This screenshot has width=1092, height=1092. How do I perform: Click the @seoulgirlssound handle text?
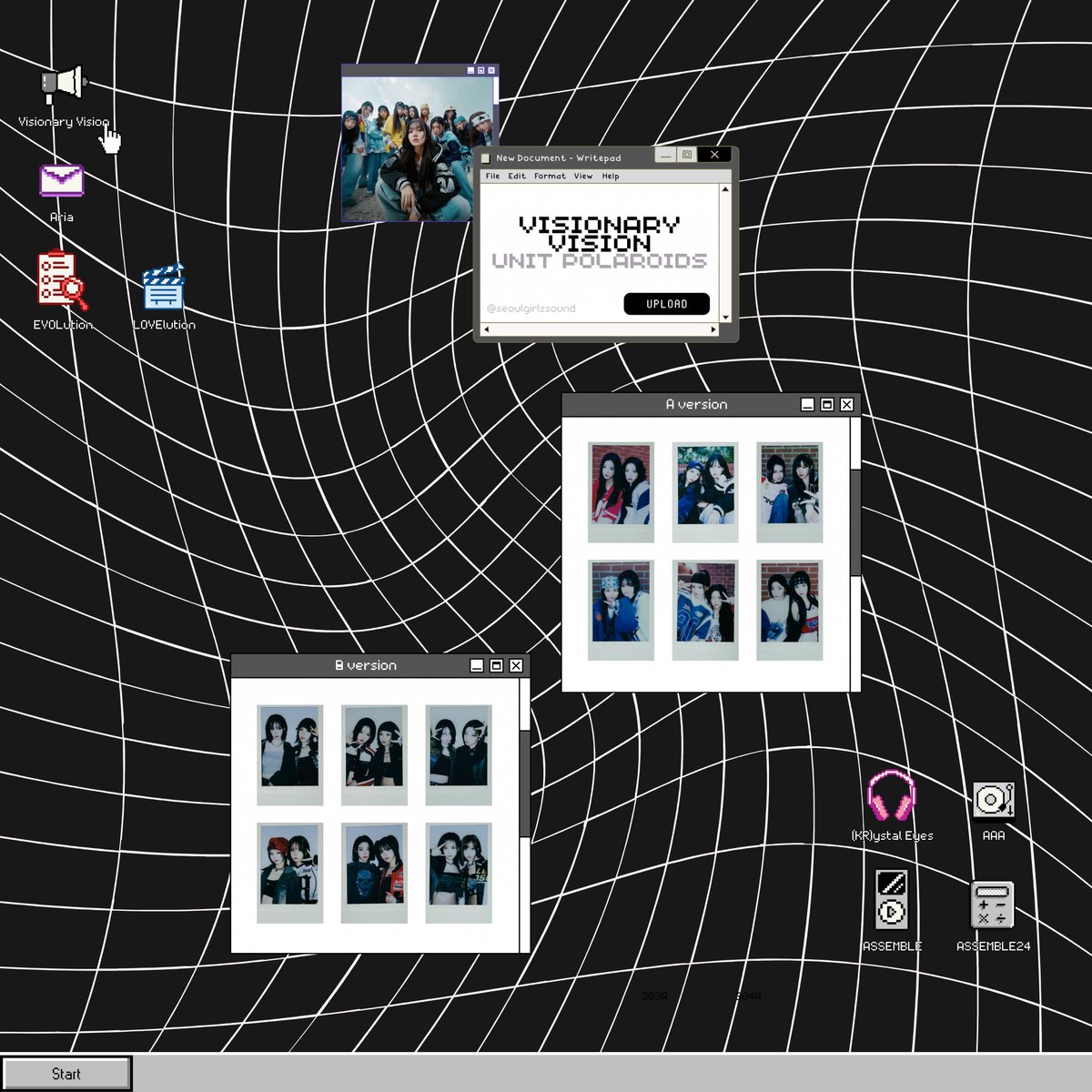(x=531, y=308)
